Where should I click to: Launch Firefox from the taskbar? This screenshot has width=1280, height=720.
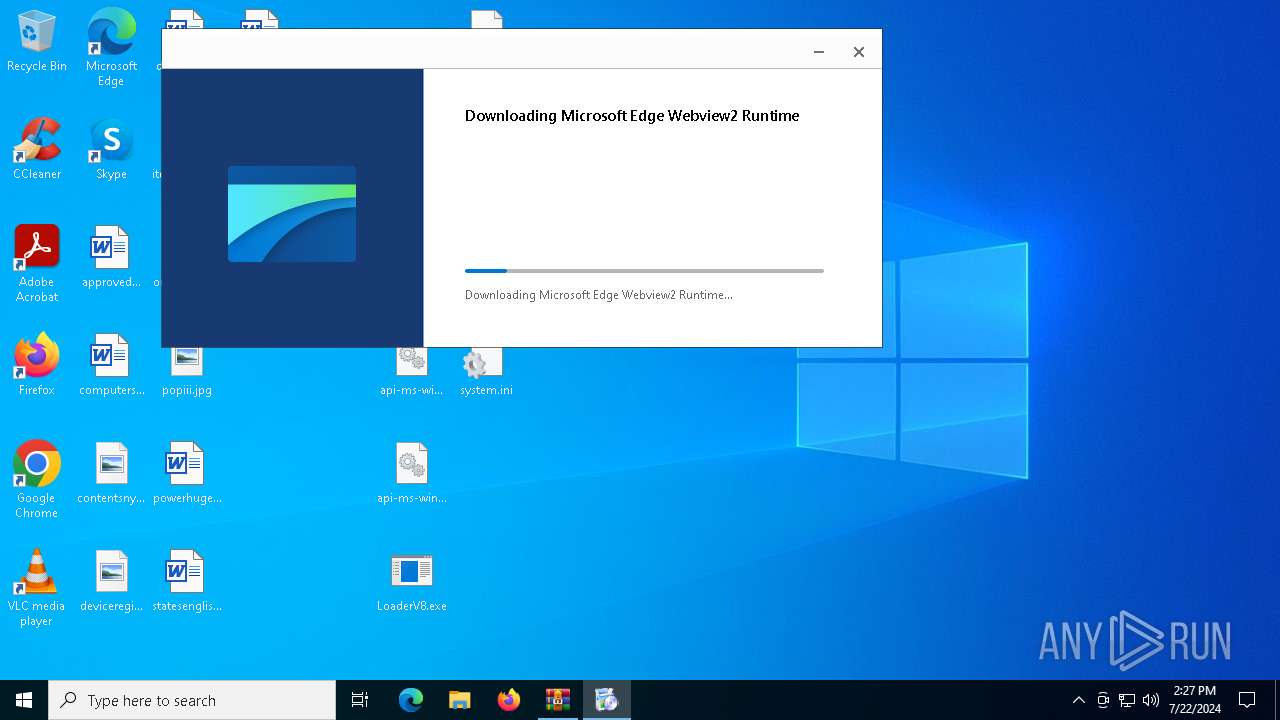509,700
